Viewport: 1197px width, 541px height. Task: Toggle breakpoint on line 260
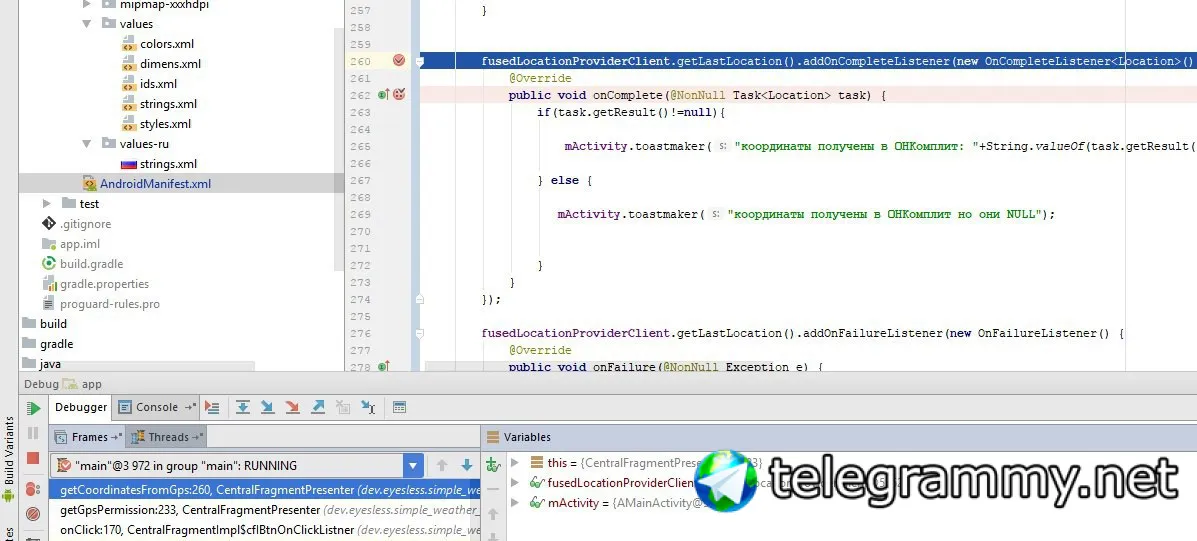(x=398, y=60)
